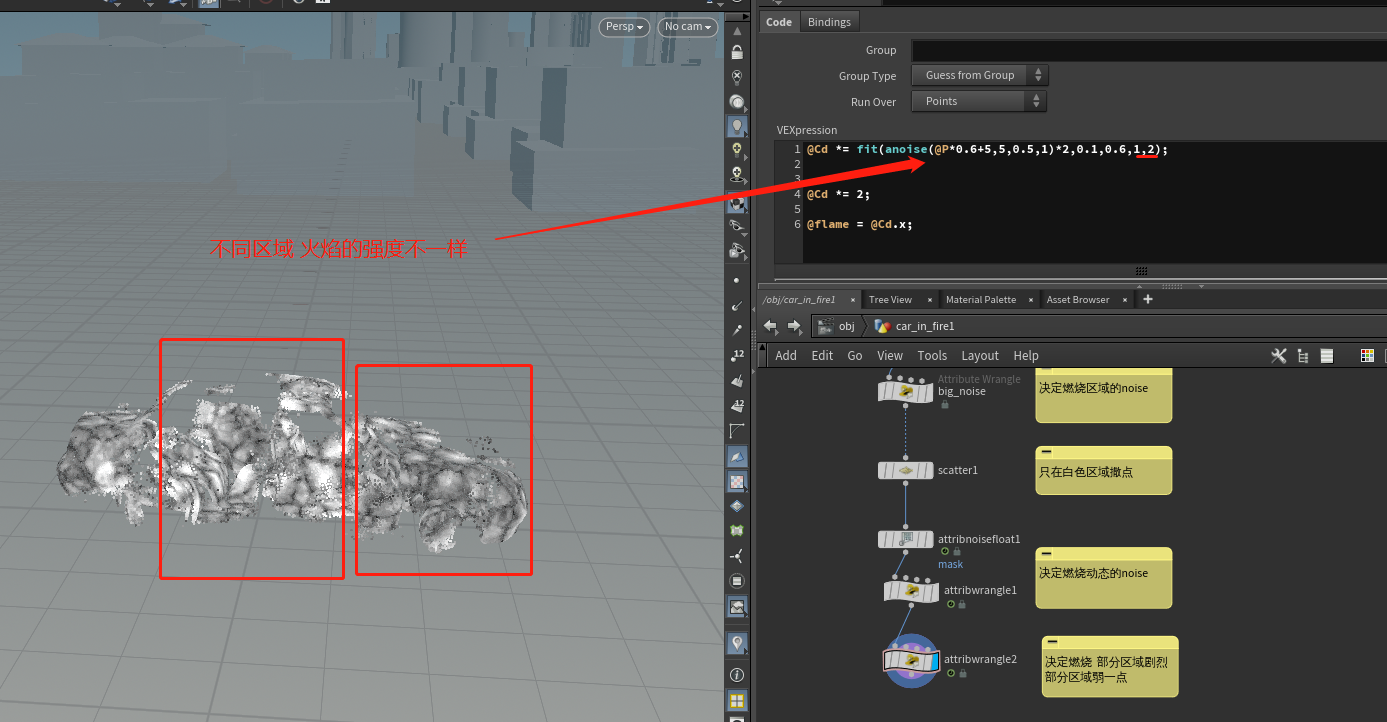The width and height of the screenshot is (1387, 722).
Task: Open the color palette grid icon
Action: click(1367, 356)
